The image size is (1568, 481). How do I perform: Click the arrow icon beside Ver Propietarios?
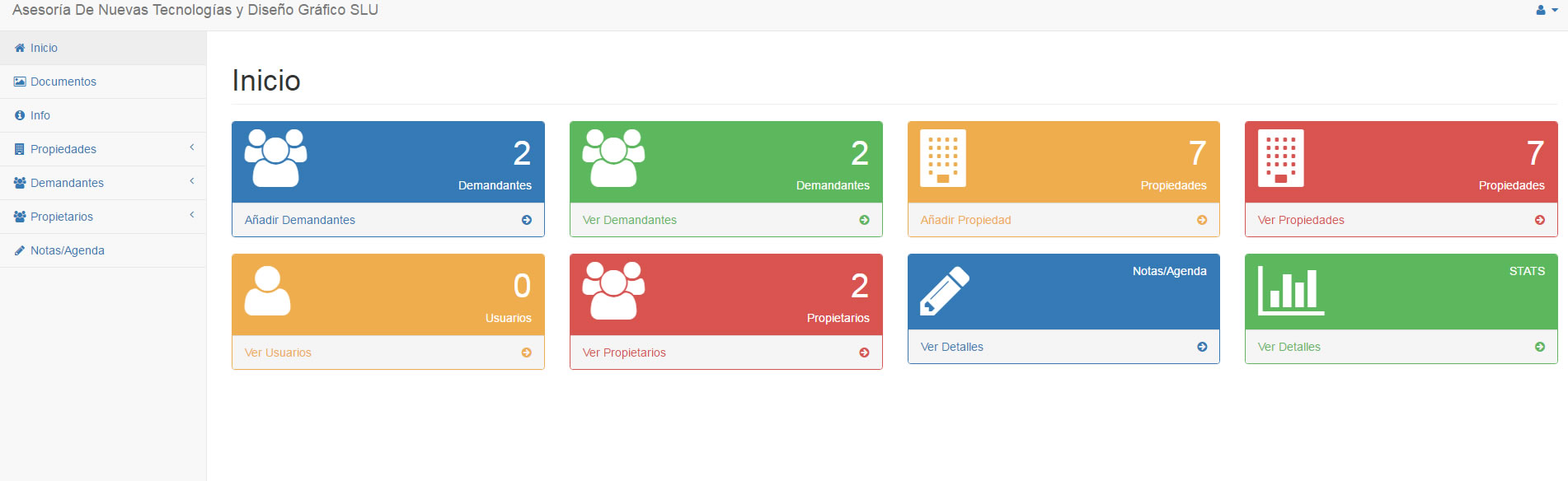[864, 353]
